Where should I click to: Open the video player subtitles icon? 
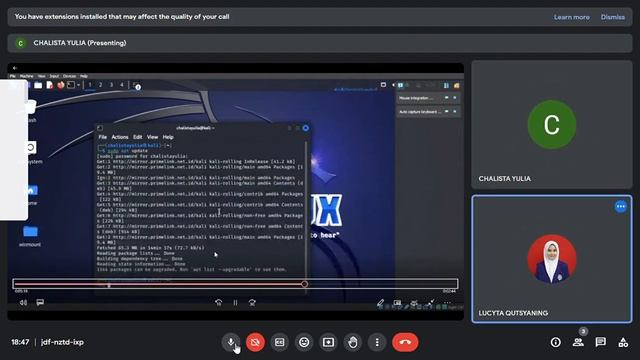coord(40,302)
